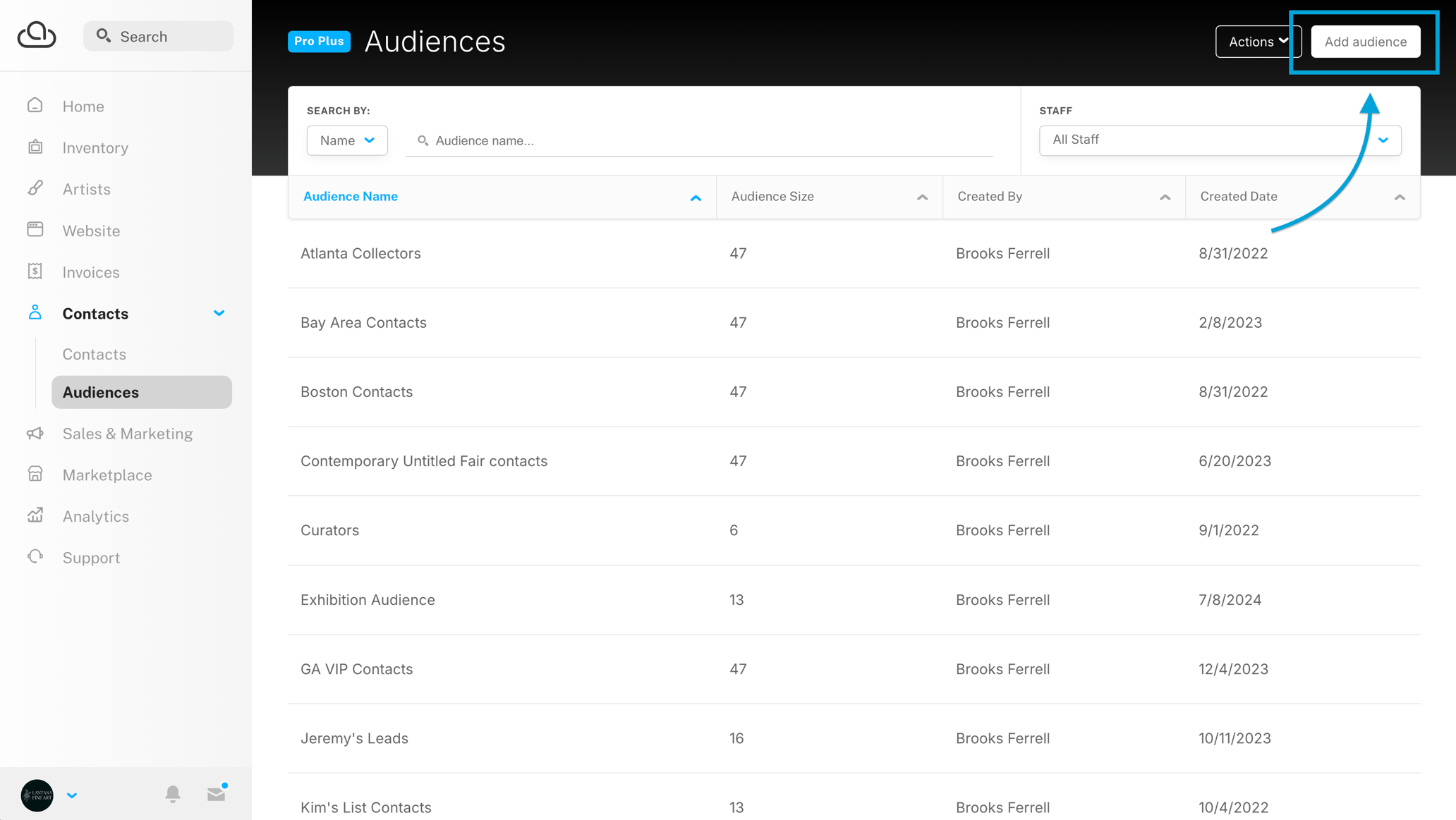Image resolution: width=1456 pixels, height=820 pixels.
Task: Select the Inventory icon in sidebar
Action: point(35,147)
